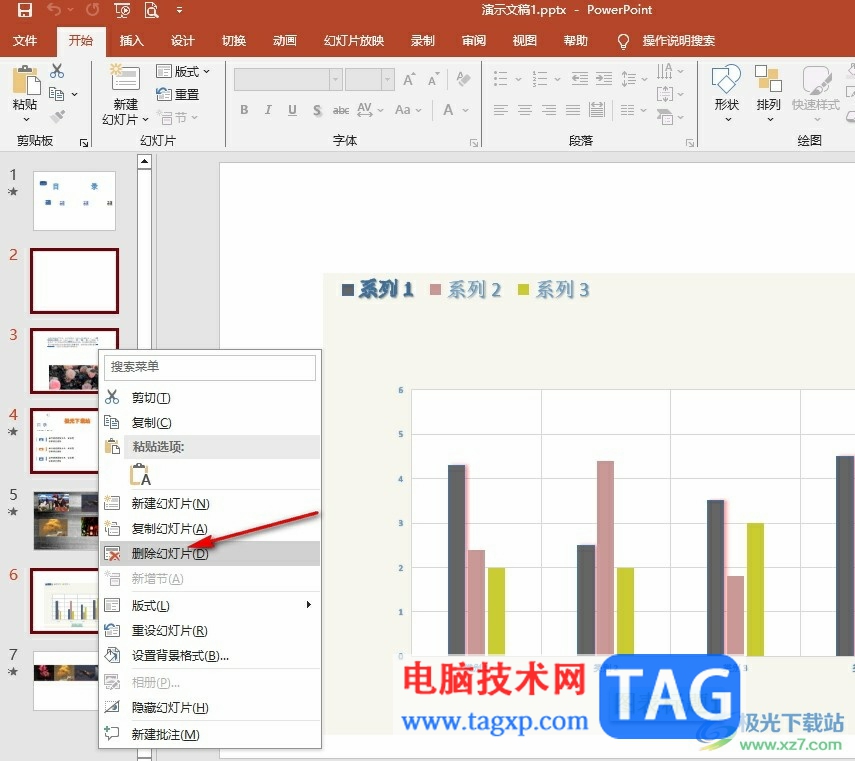Open the font name combo box
The image size is (855, 761).
288,80
